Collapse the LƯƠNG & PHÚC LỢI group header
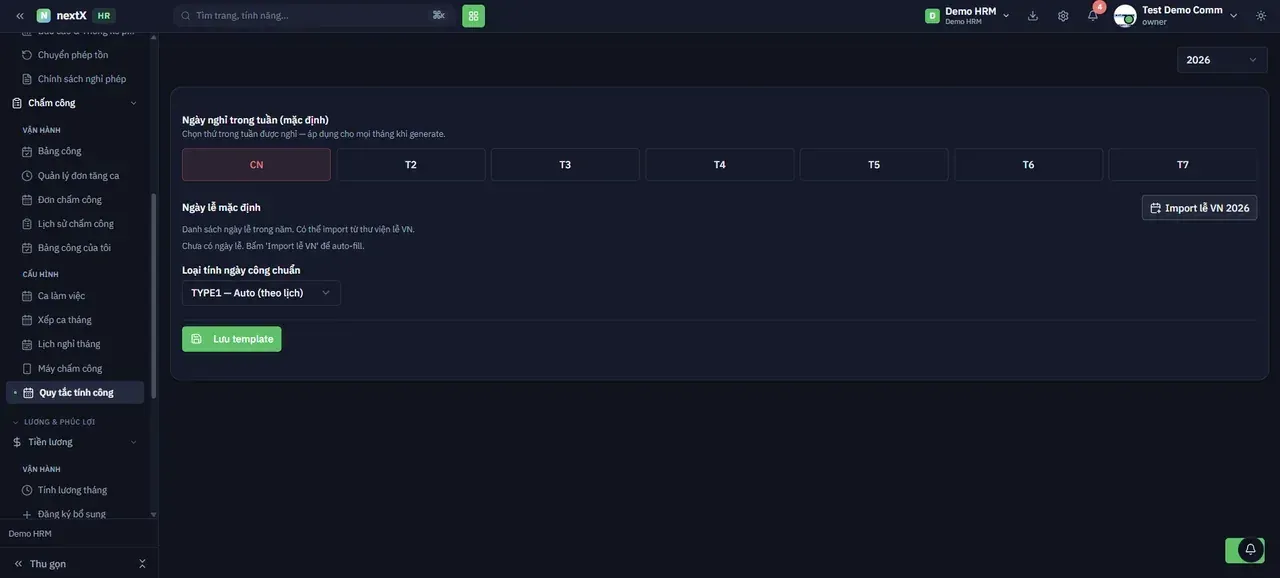This screenshot has width=1280, height=578. point(54,422)
